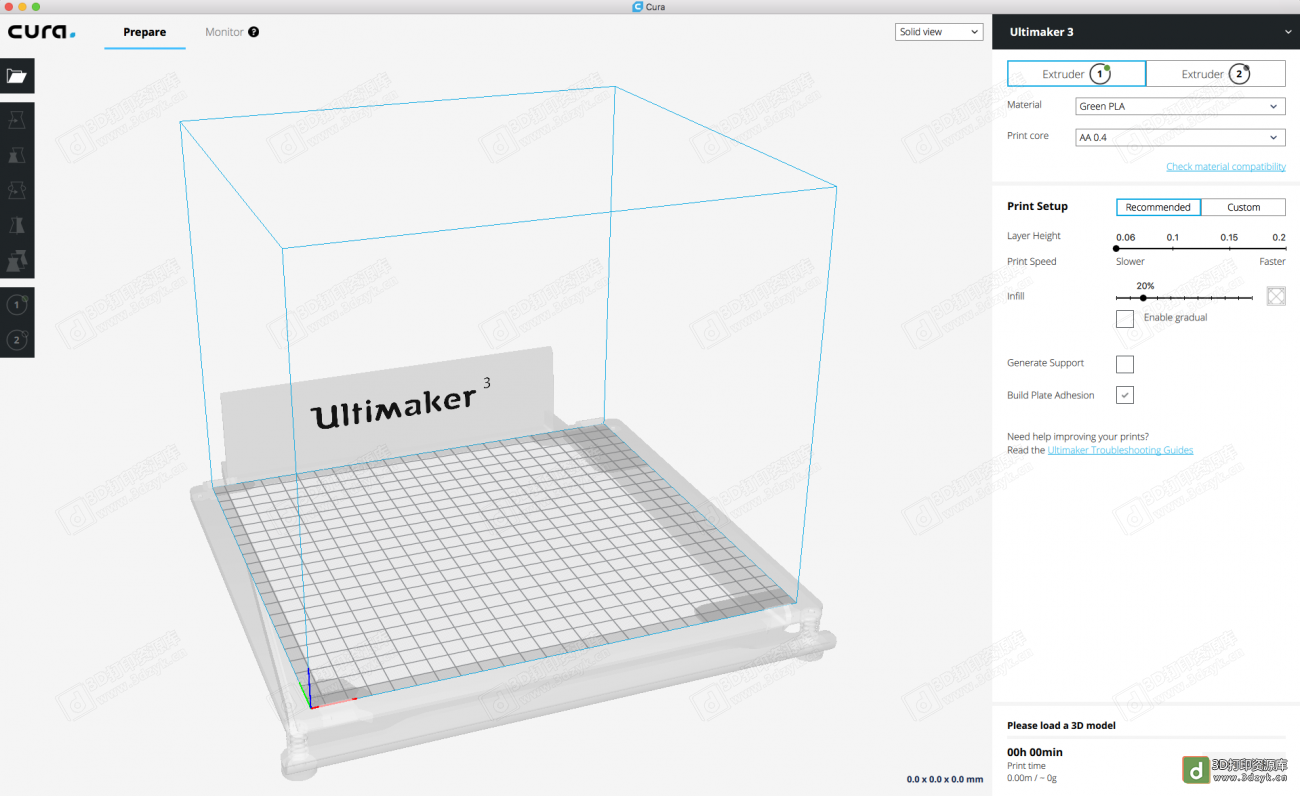
Task: Choose Recommended print setup mode
Action: pyautogui.click(x=1158, y=207)
